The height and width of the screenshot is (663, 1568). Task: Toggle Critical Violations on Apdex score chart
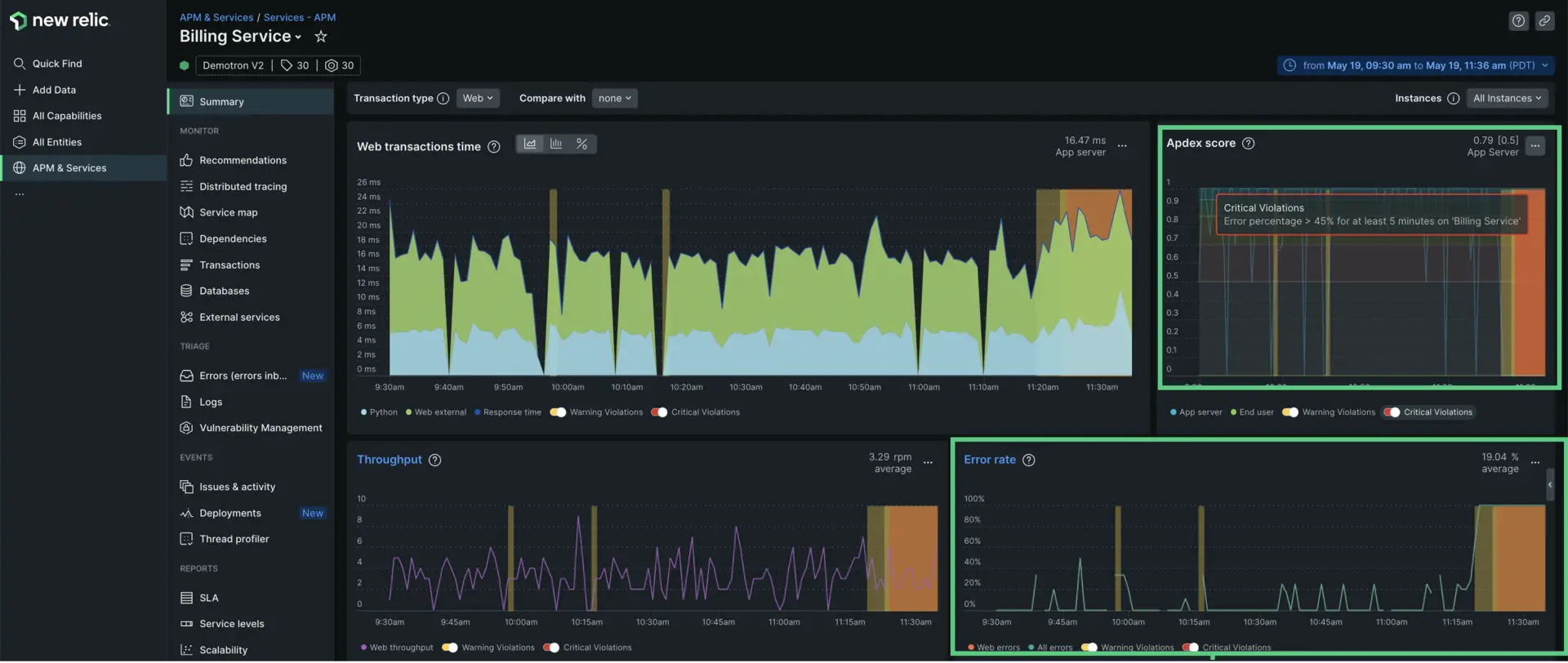click(1392, 412)
